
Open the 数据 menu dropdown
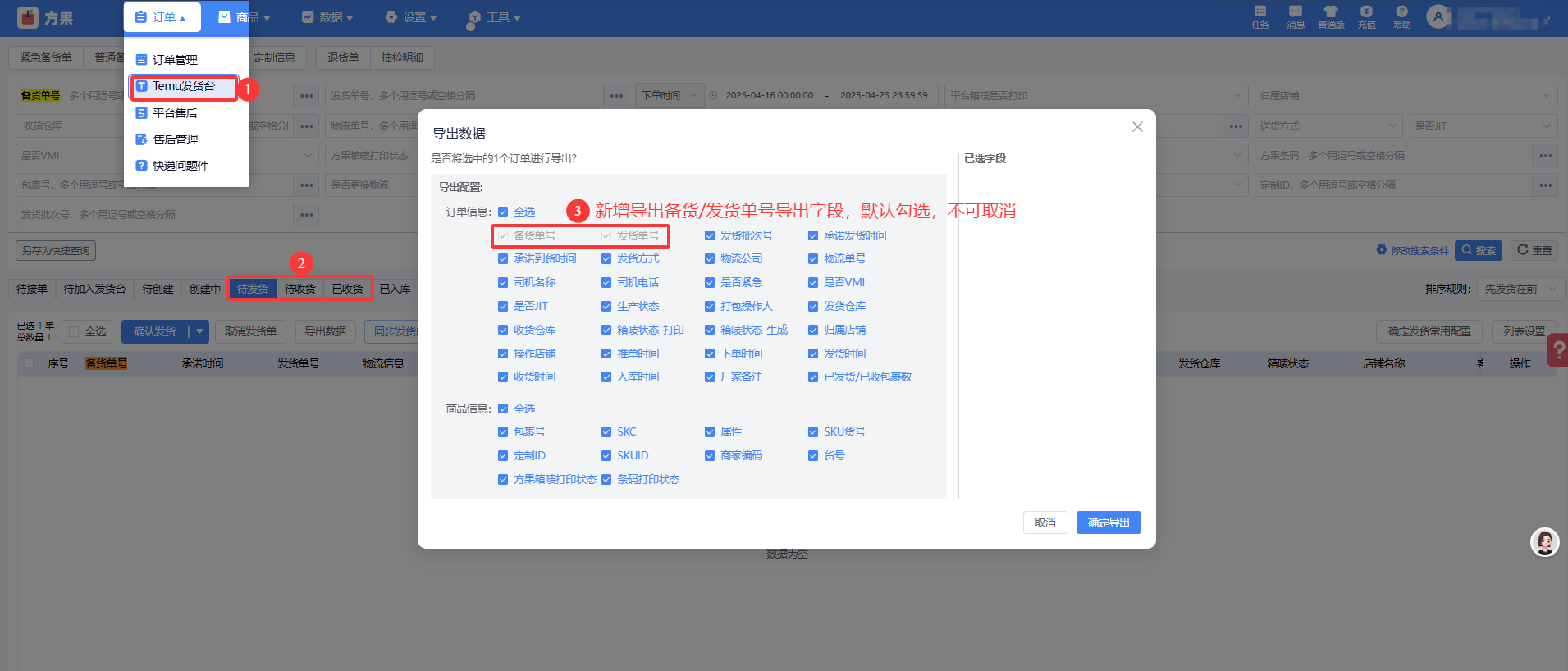coord(327,17)
